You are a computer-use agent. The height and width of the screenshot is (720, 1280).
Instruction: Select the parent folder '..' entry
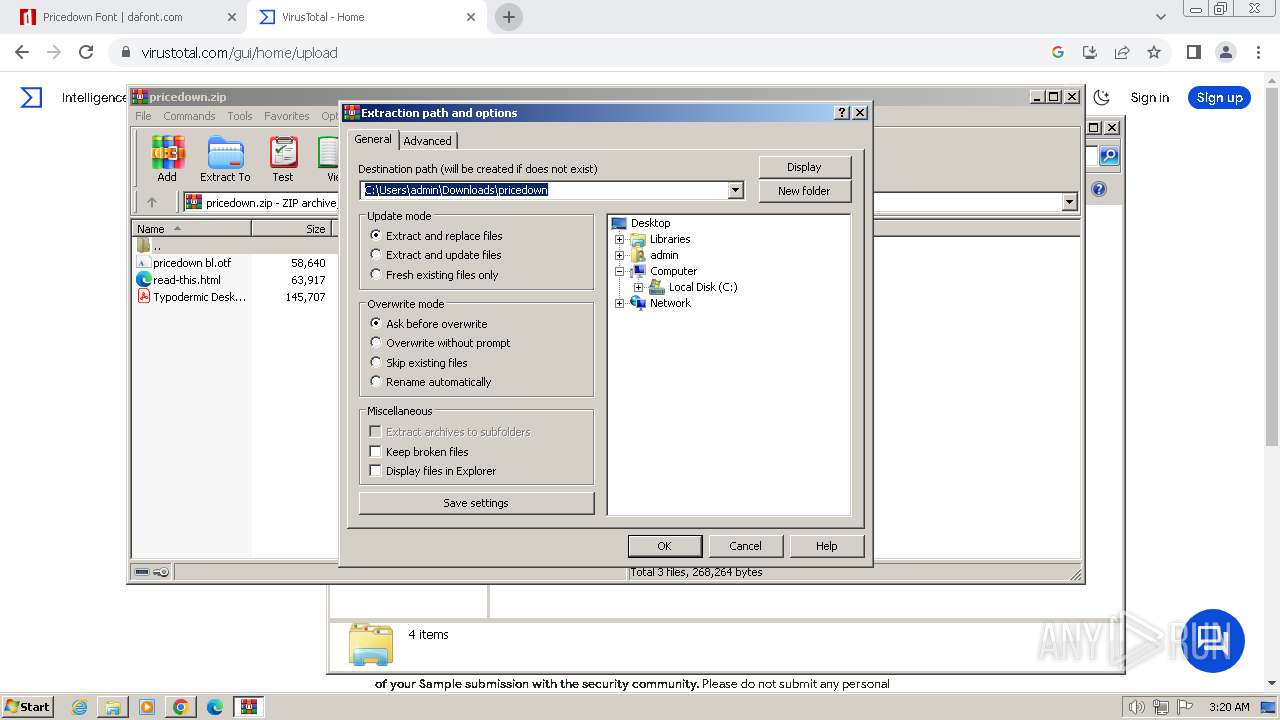pos(157,246)
